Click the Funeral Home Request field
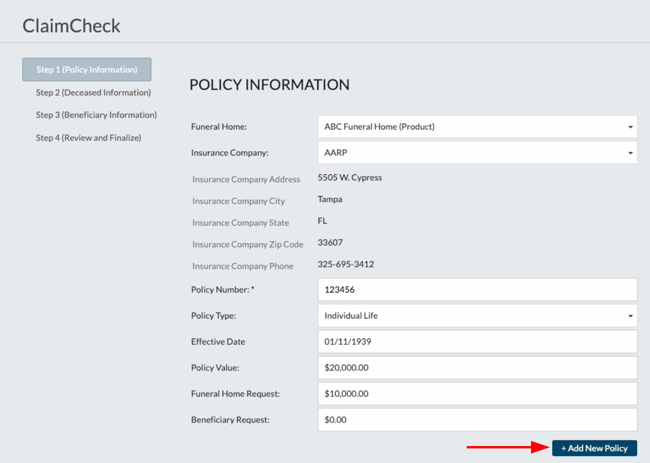 coord(477,394)
